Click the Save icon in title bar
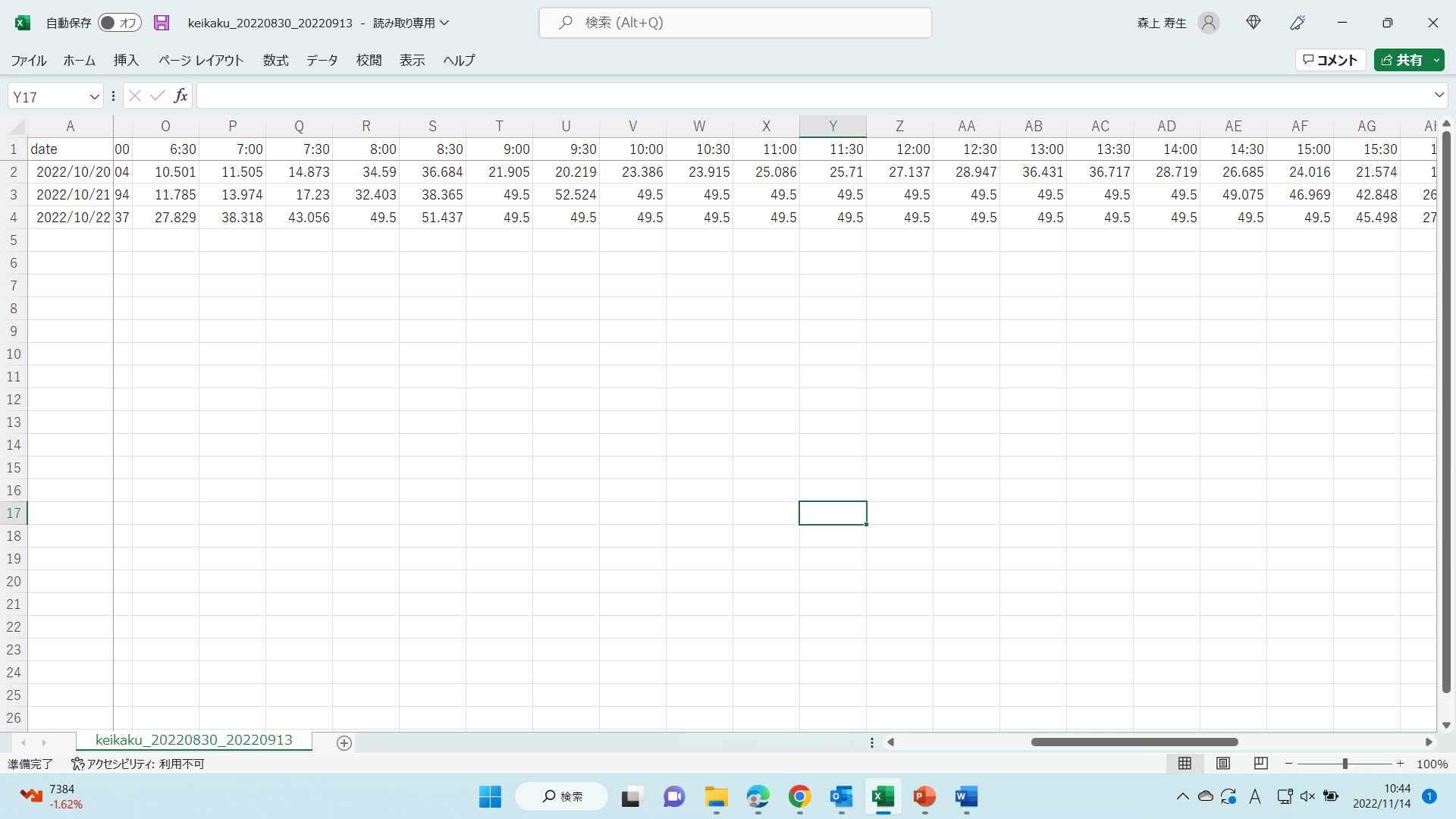This screenshot has height=819, width=1456. coord(162,23)
